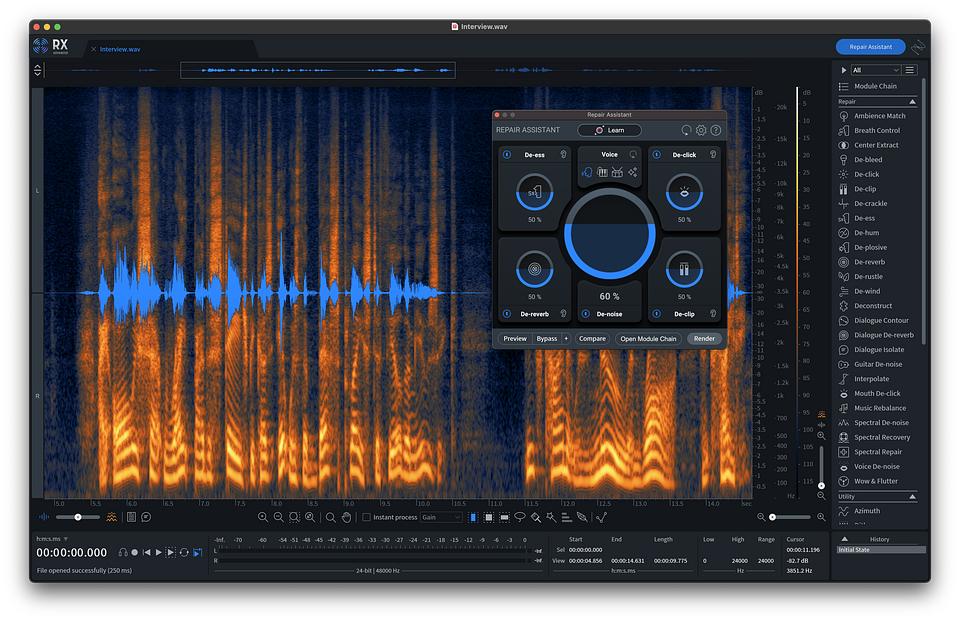Image resolution: width=960 pixels, height=621 pixels.
Task: Select Module Chain in the sidebar
Action: (x=874, y=86)
